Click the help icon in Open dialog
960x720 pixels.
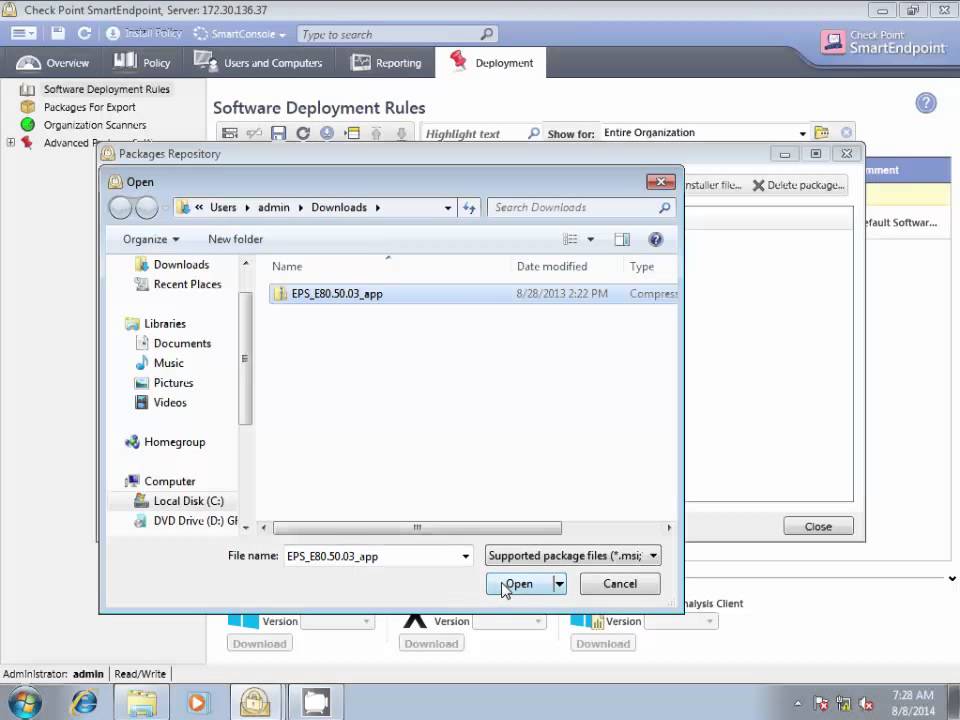(655, 239)
